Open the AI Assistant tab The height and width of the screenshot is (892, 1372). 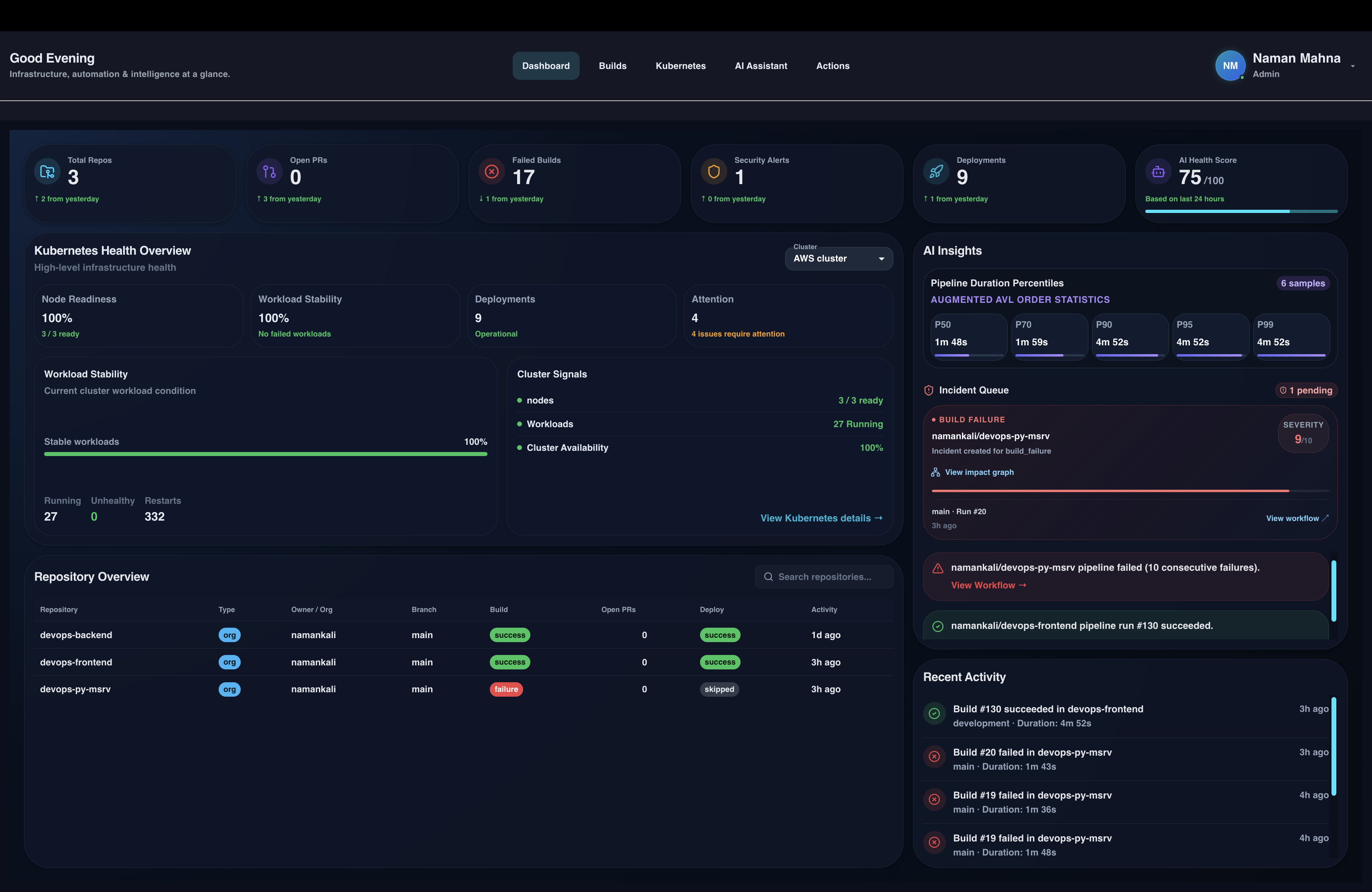(761, 66)
